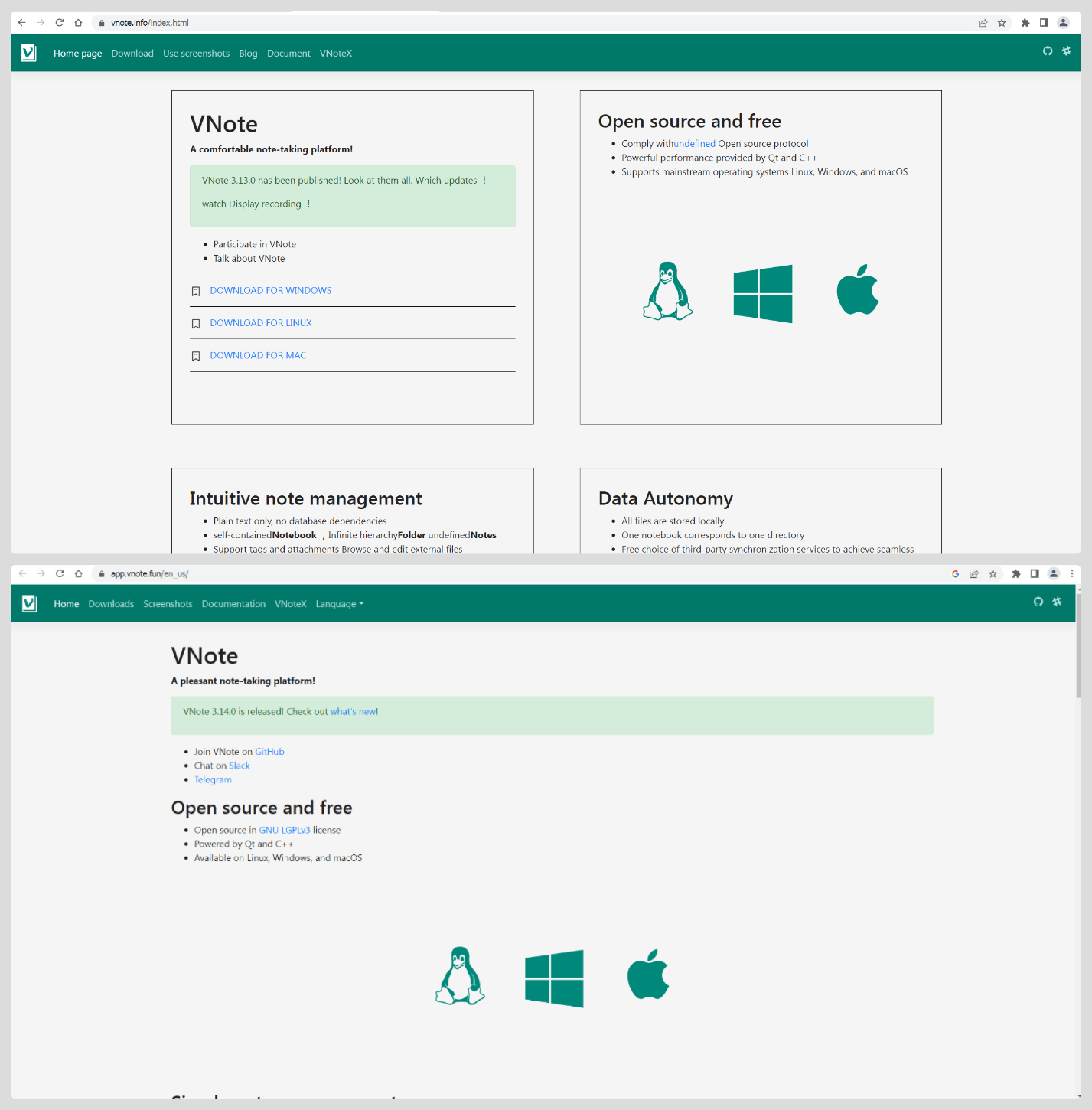Viewport: 1092px width, 1110px height.
Task: Click the Telegram link
Action: (213, 780)
